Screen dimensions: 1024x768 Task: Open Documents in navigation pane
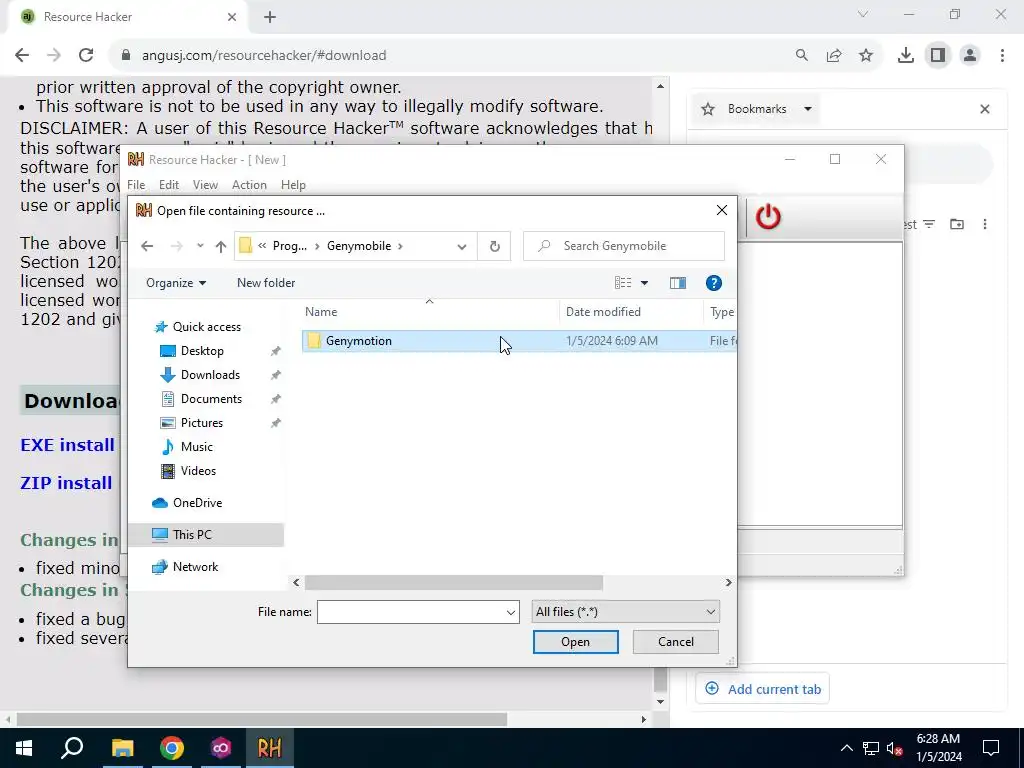coord(211,399)
